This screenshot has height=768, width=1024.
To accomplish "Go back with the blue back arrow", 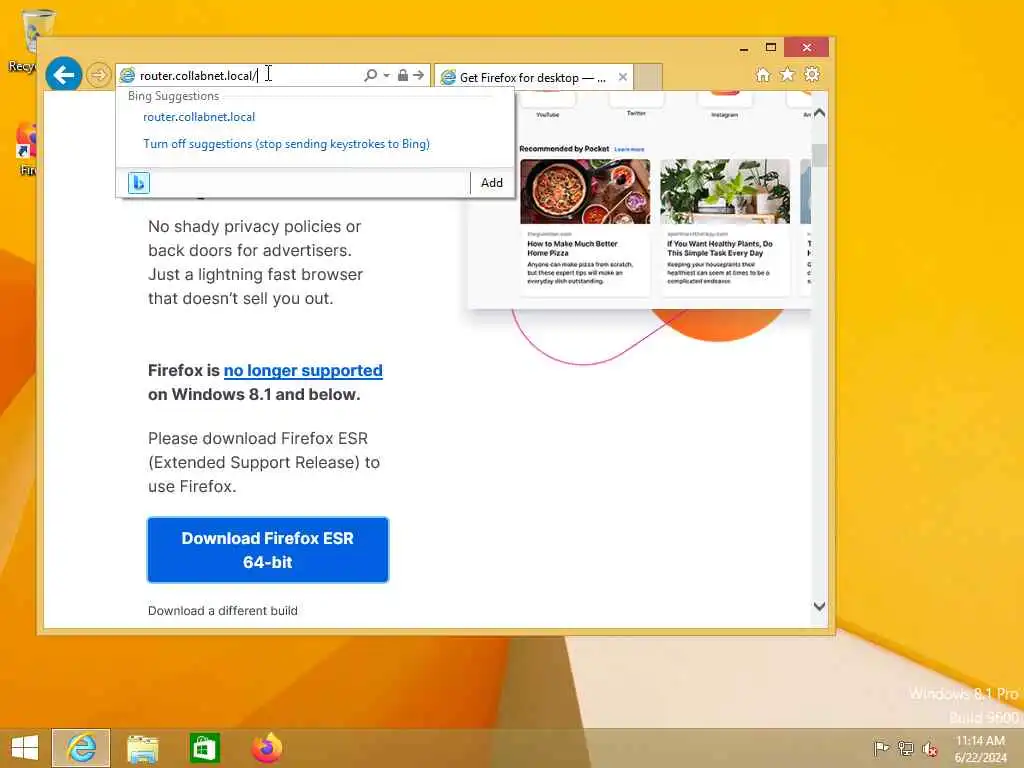I will [x=63, y=75].
